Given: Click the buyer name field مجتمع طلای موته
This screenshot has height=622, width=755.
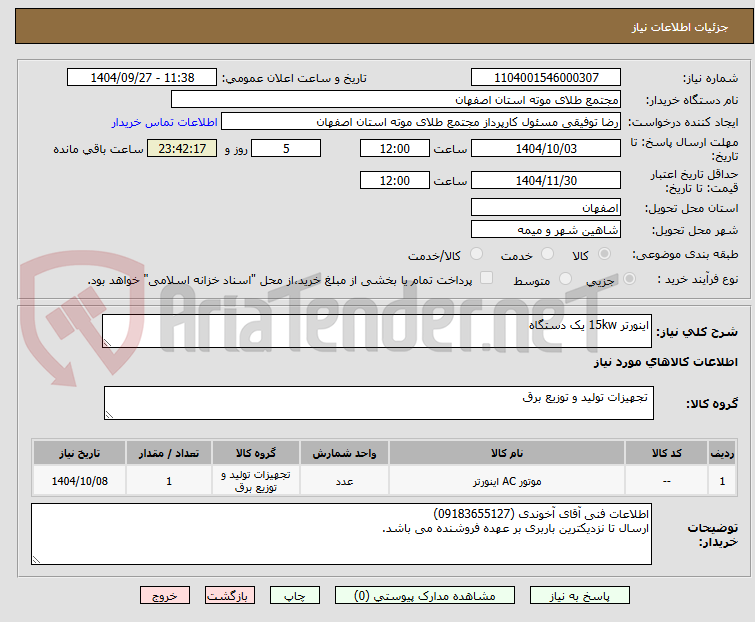Looking at the screenshot, I should click(x=396, y=100).
